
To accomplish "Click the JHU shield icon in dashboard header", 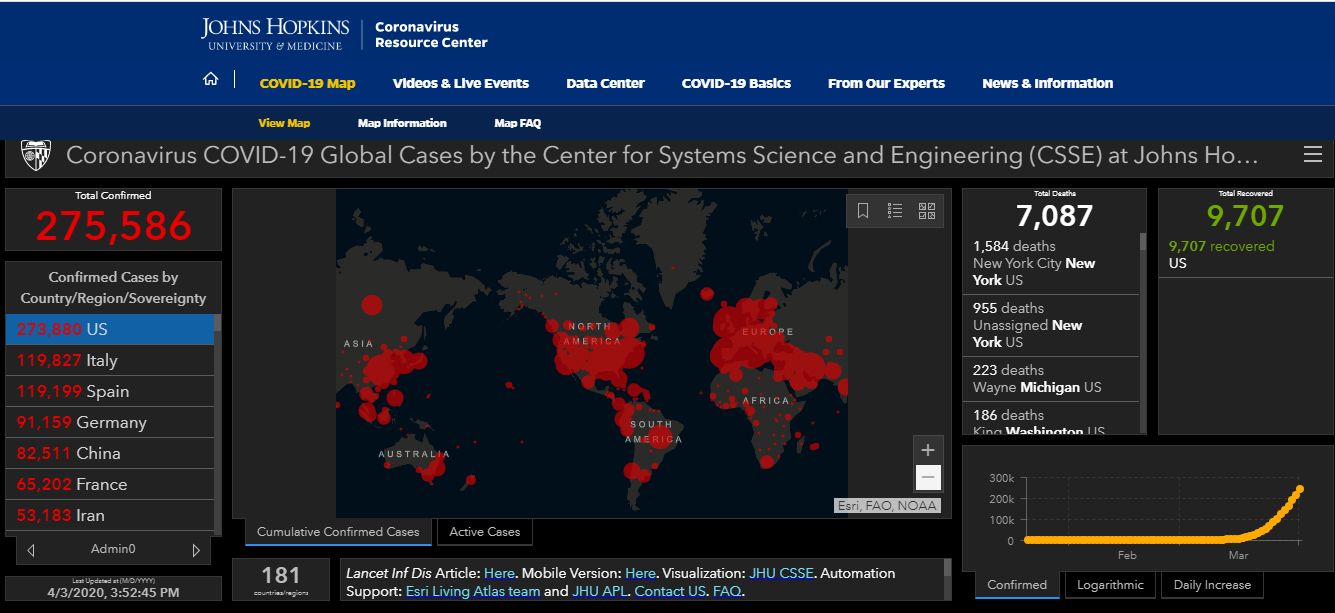I will pyautogui.click(x=35, y=155).
